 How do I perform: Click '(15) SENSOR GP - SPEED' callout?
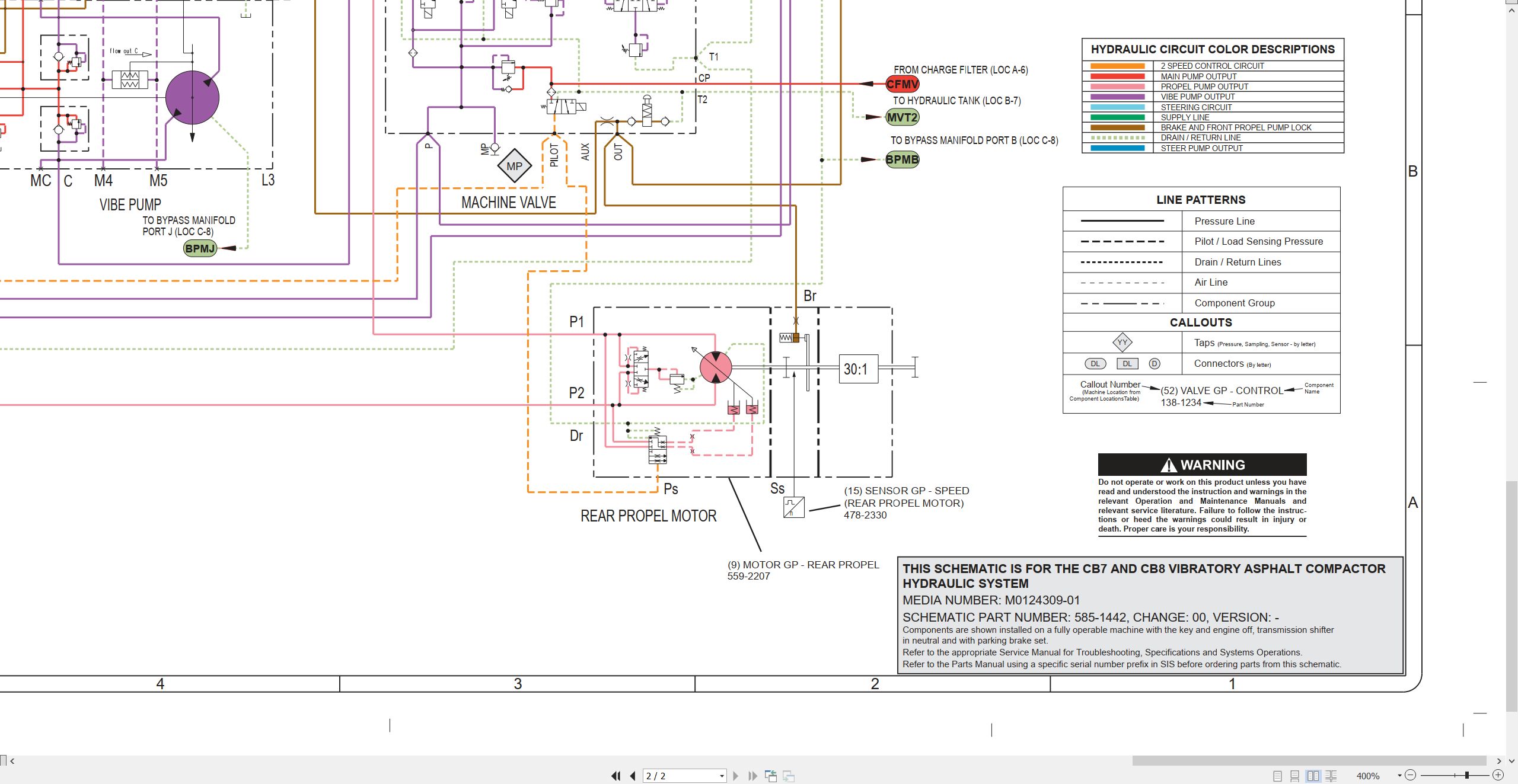pyautogui.click(x=906, y=491)
